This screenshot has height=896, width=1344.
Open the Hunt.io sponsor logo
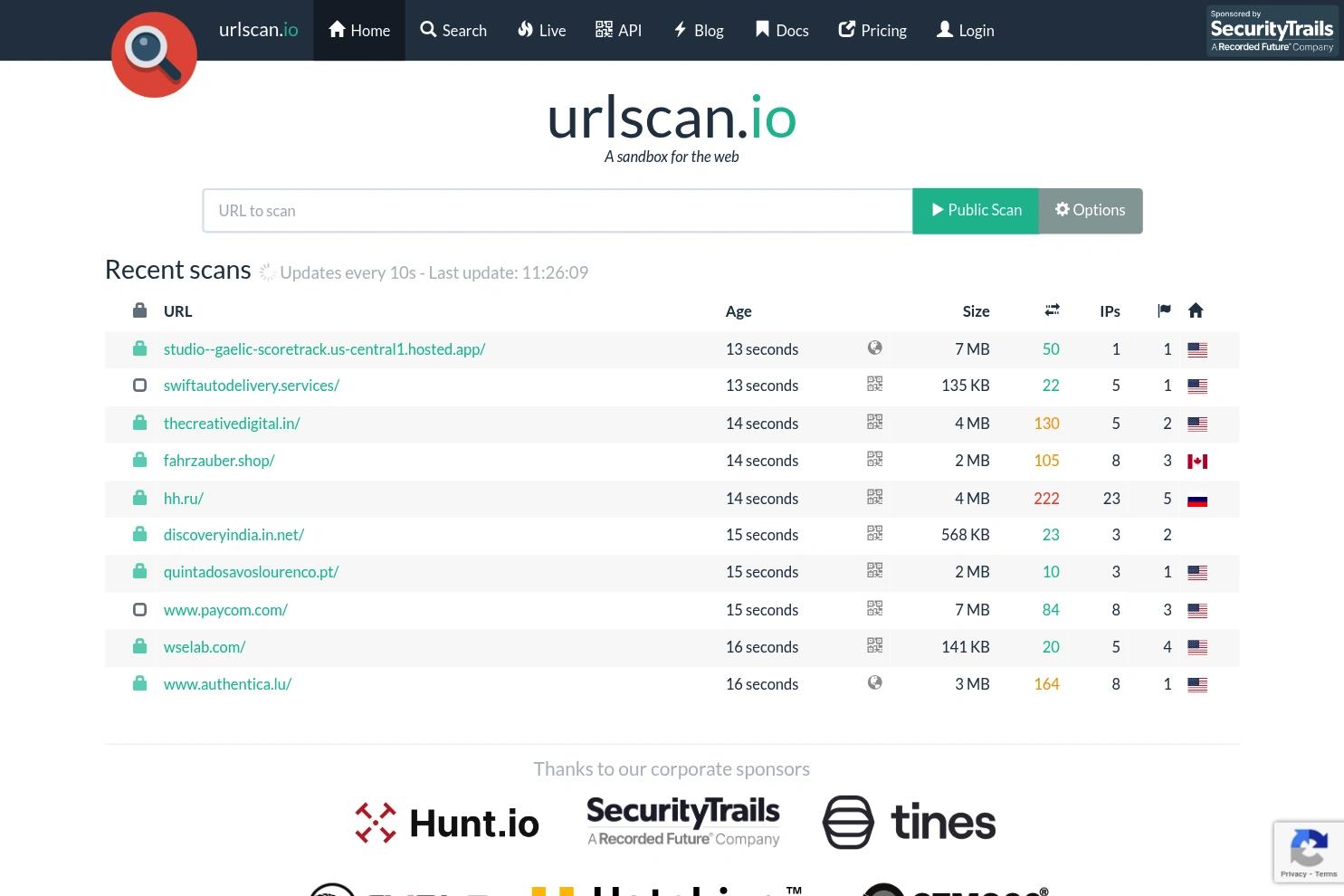(x=447, y=823)
